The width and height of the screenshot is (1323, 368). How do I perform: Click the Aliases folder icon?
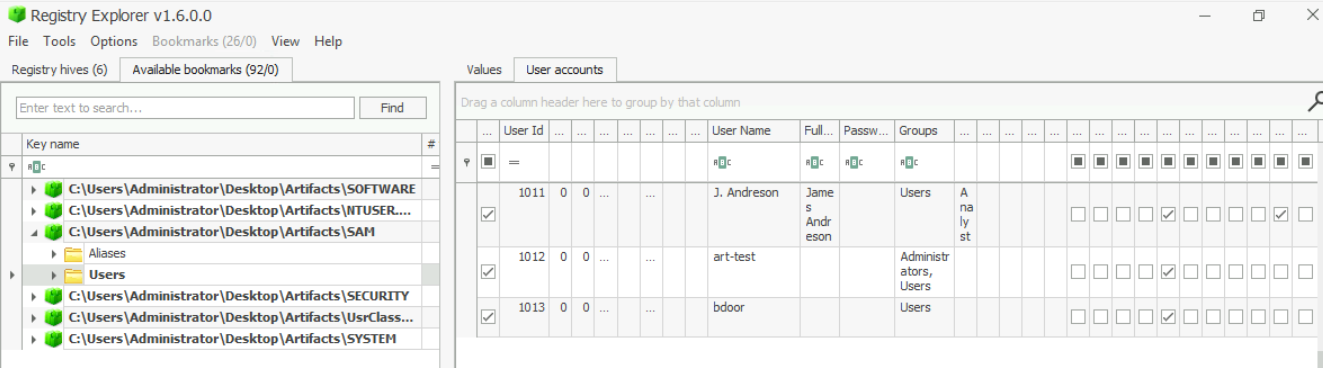[x=73, y=254]
